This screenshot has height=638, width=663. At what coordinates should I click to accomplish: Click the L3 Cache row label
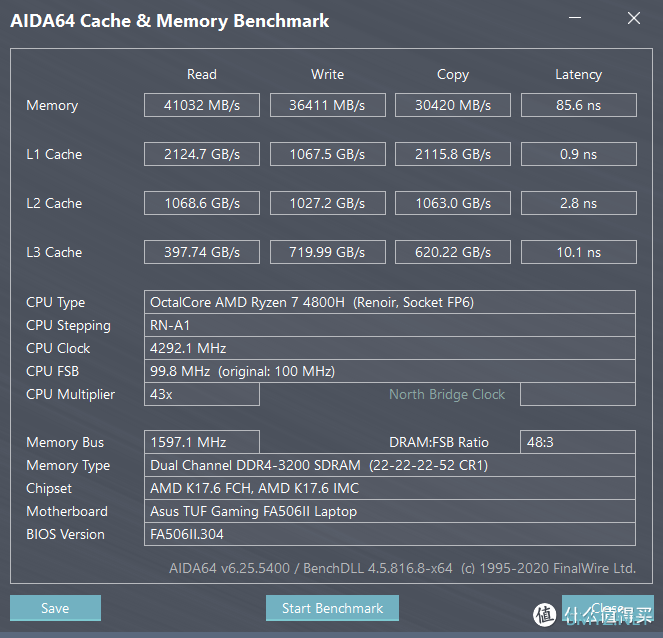pos(54,252)
